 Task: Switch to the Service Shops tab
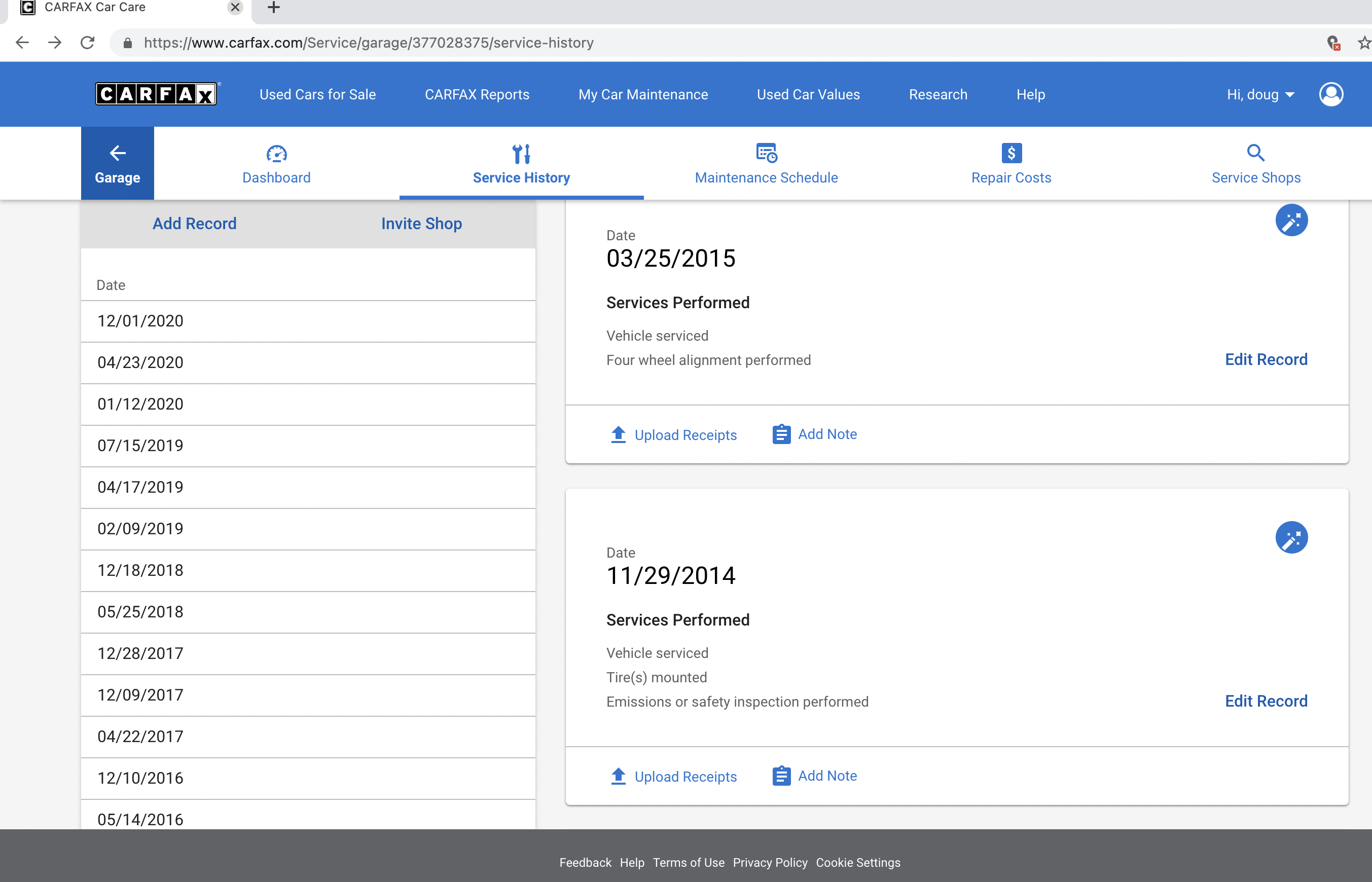pos(1256,163)
